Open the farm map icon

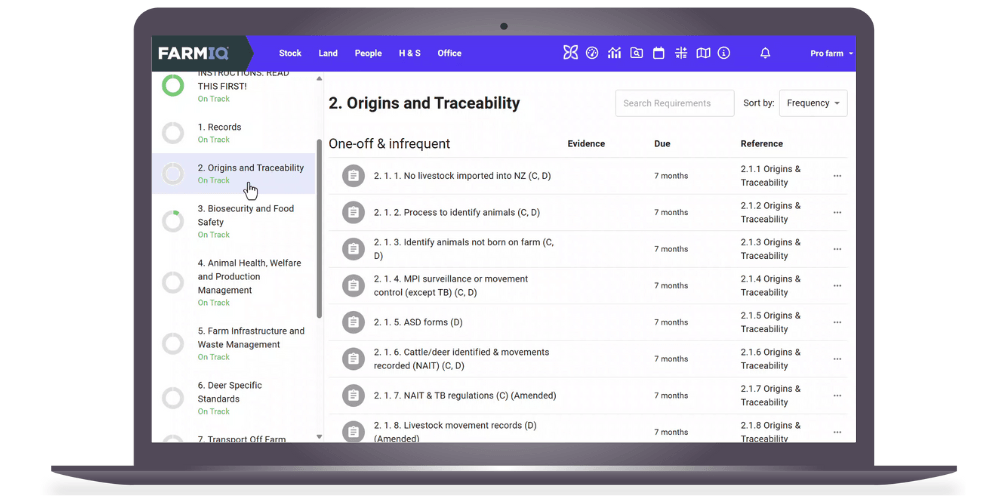click(x=703, y=53)
